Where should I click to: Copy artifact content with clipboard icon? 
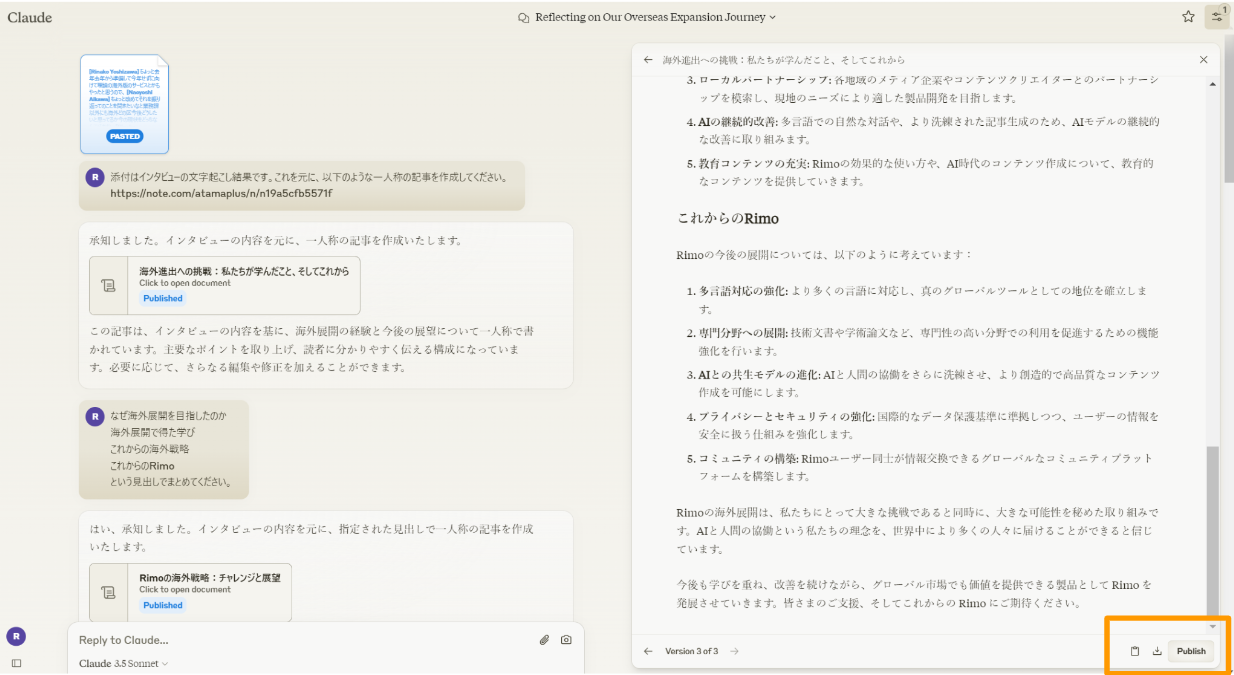pos(1135,652)
